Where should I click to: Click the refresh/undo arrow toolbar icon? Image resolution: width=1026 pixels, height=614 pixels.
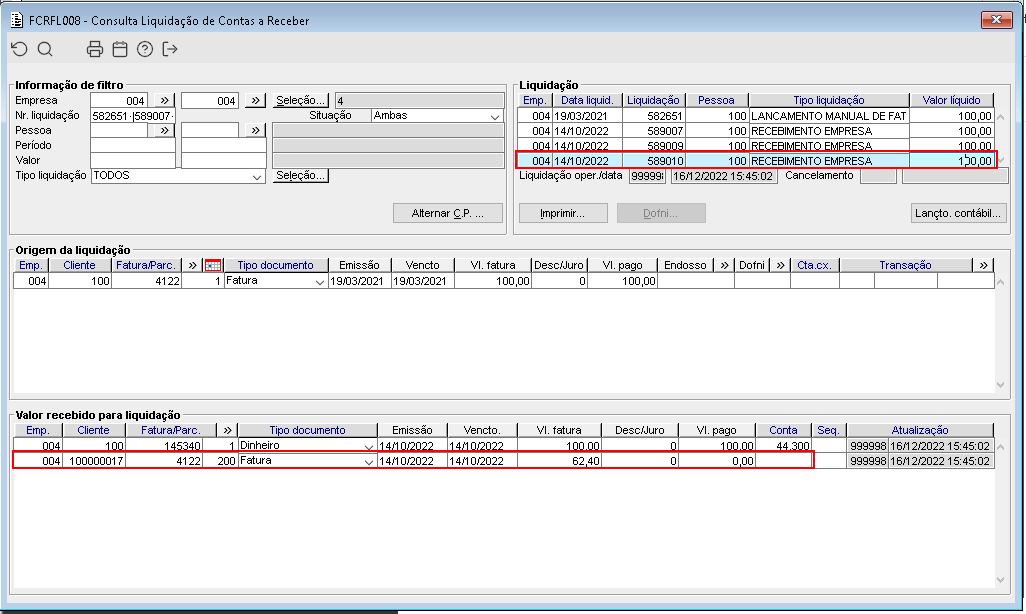point(20,49)
